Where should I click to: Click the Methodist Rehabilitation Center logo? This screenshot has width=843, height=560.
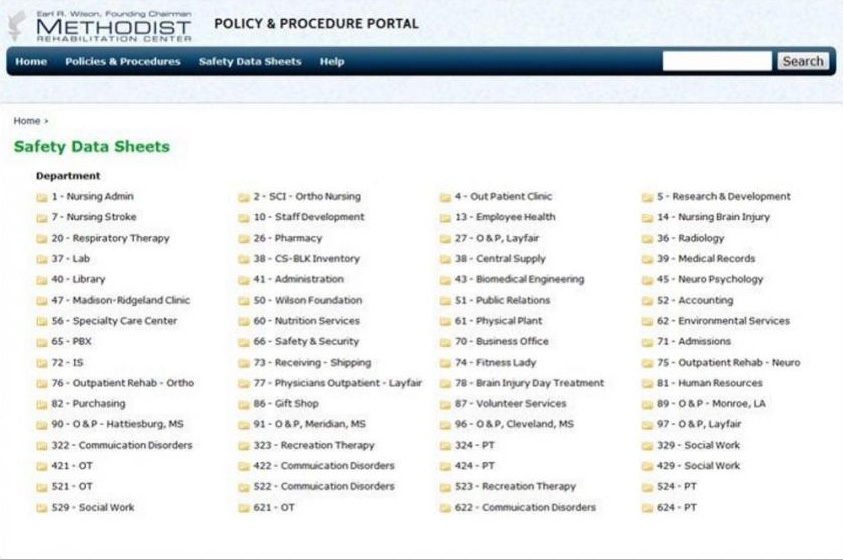click(101, 26)
